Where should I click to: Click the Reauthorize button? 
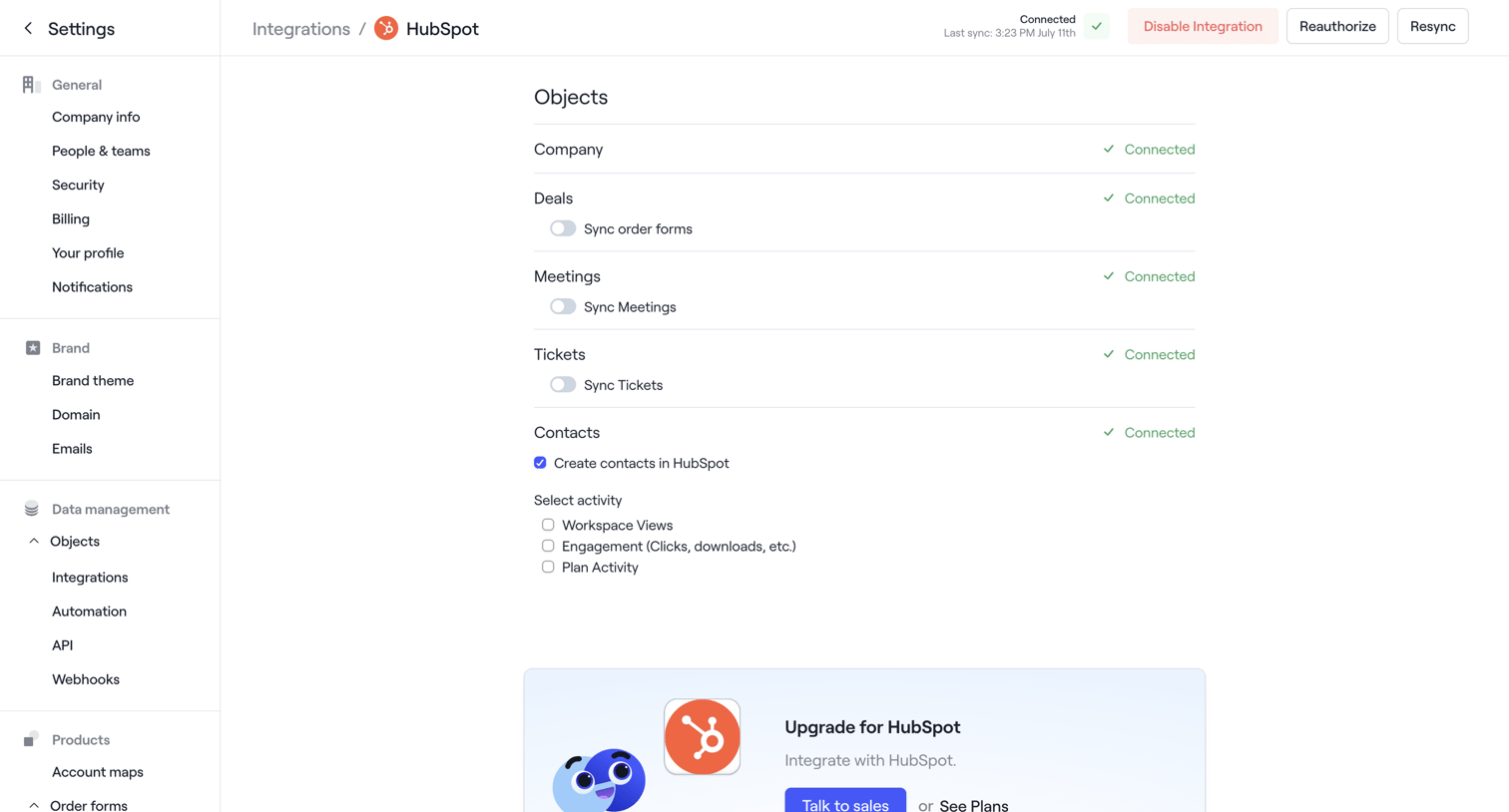click(x=1337, y=26)
